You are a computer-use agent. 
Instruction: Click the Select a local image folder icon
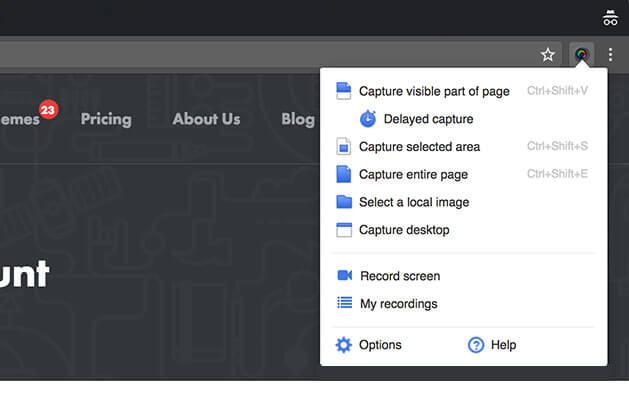[x=344, y=202]
